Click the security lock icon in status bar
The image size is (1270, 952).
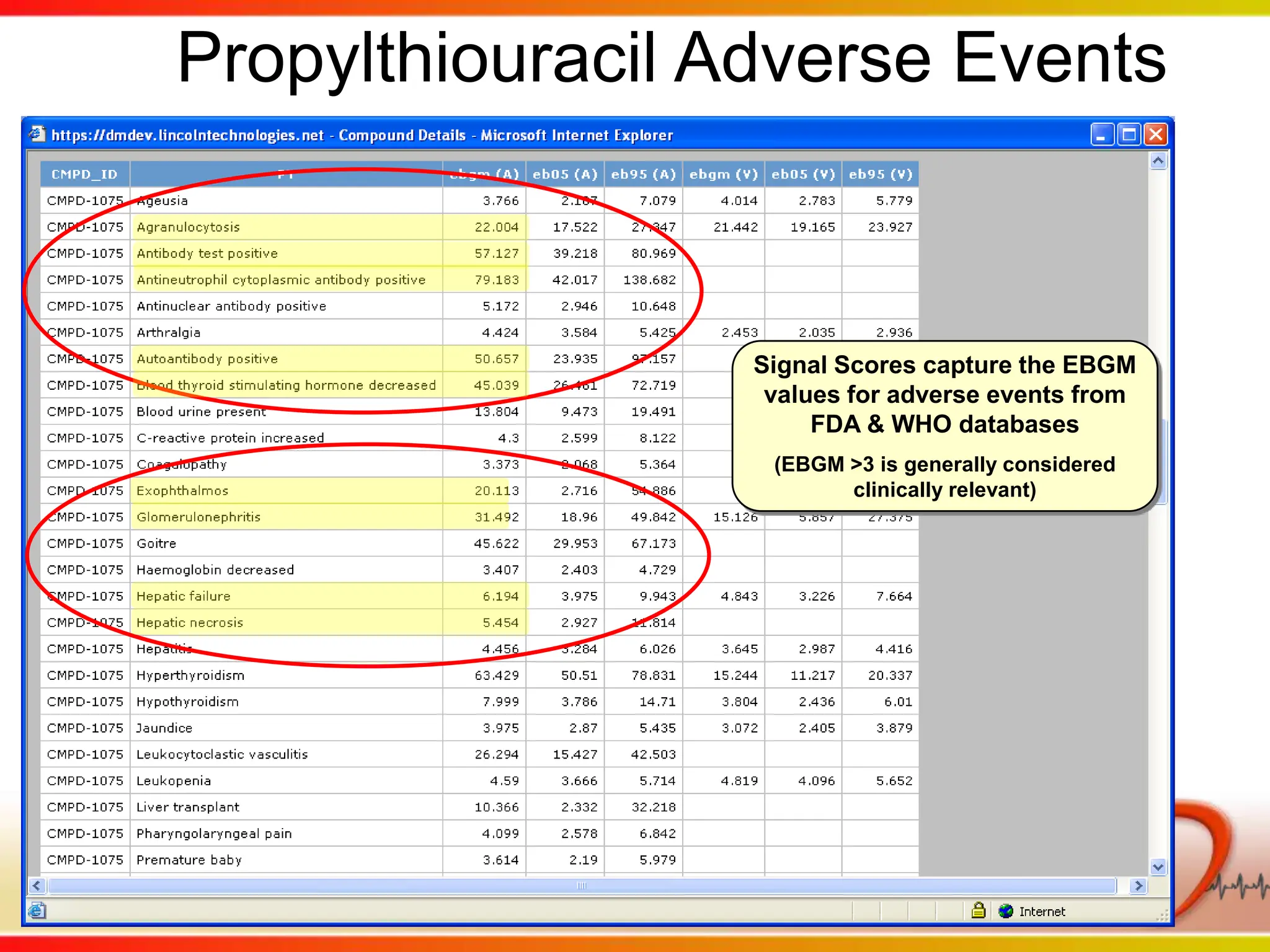tap(978, 910)
